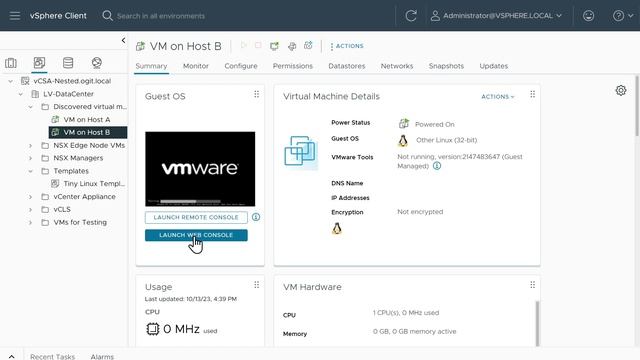Screen dimensions: 640x360
Task: Click the remote console info icon
Action: click(256, 217)
